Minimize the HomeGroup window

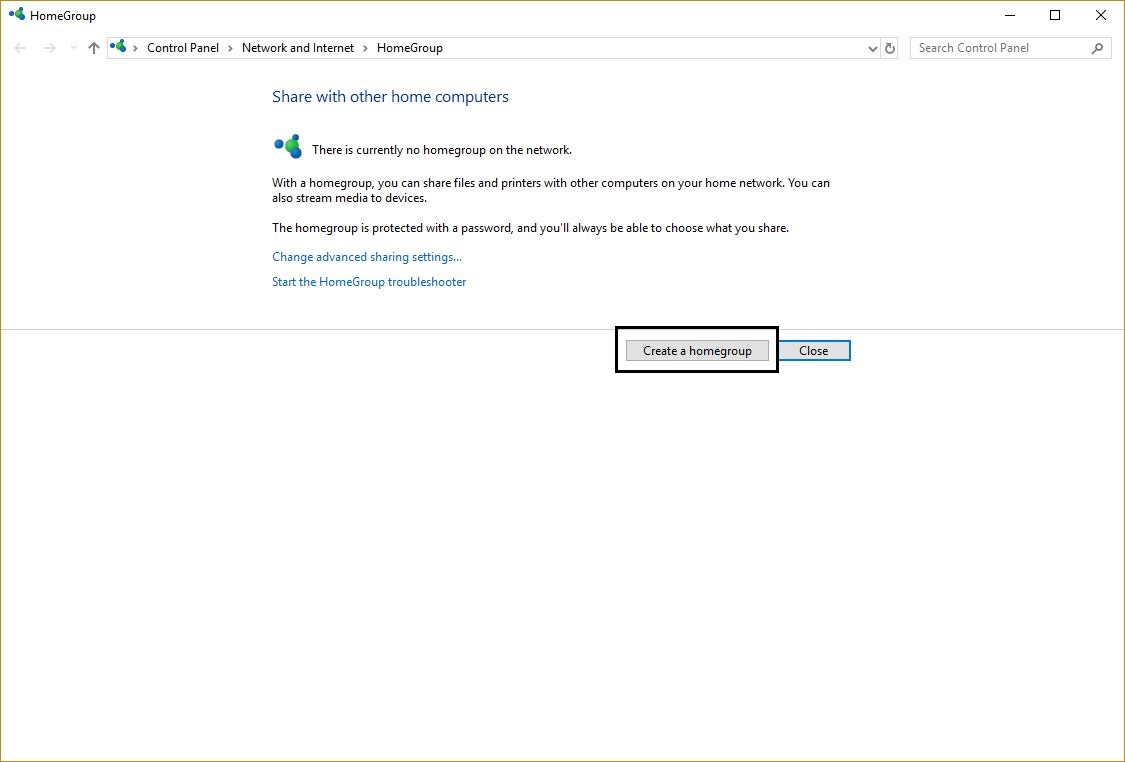(1010, 15)
